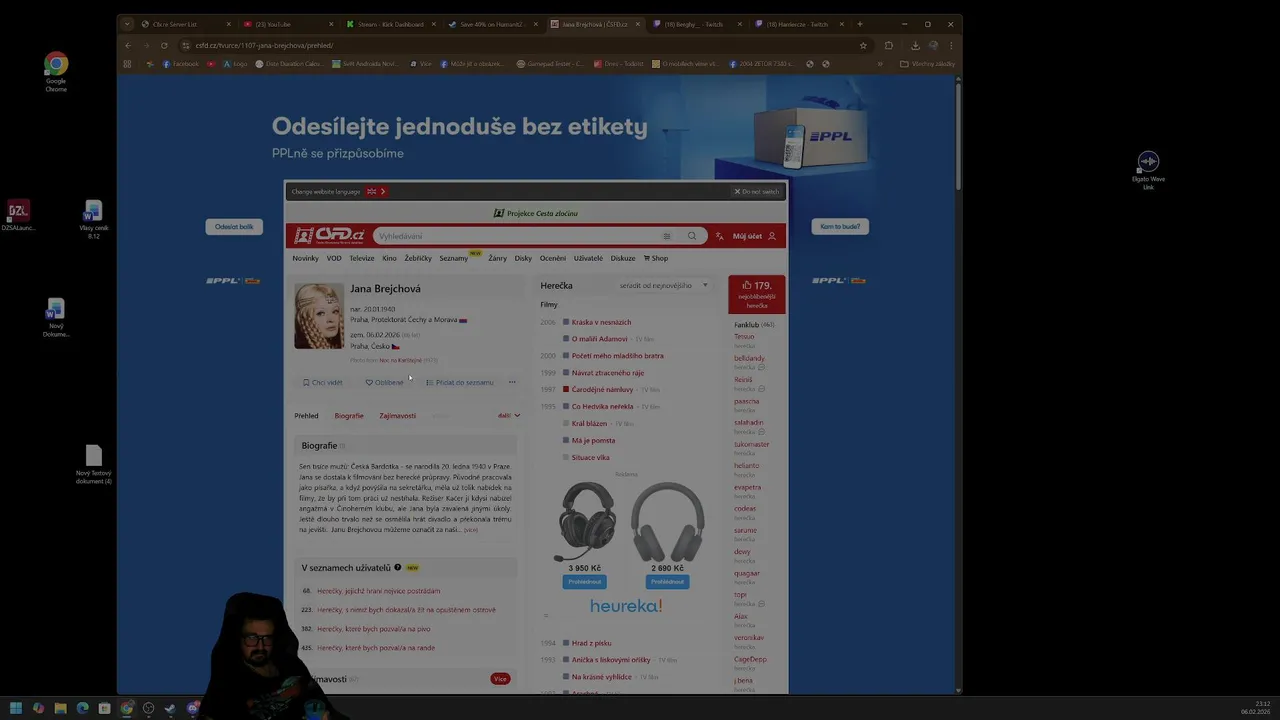Click the 179. nejoblíbenější herečka badge

pos(756,294)
